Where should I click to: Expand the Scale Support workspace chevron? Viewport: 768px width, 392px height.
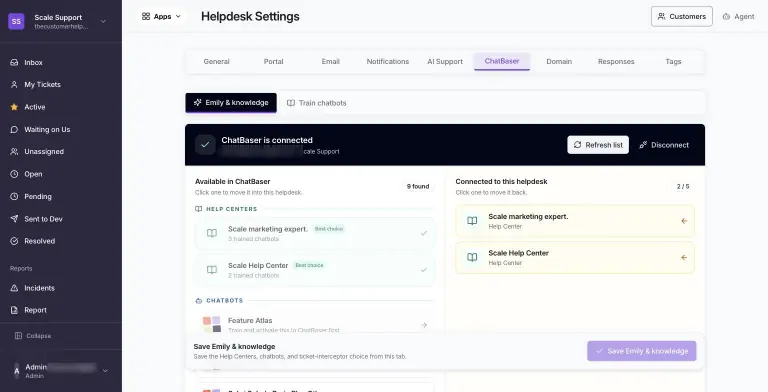pyautogui.click(x=103, y=21)
